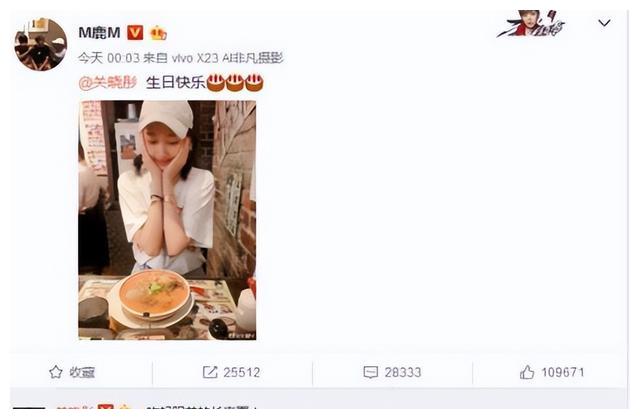Click the star favorite icon
Image resolution: width=640 pixels, height=419 pixels.
[56, 372]
